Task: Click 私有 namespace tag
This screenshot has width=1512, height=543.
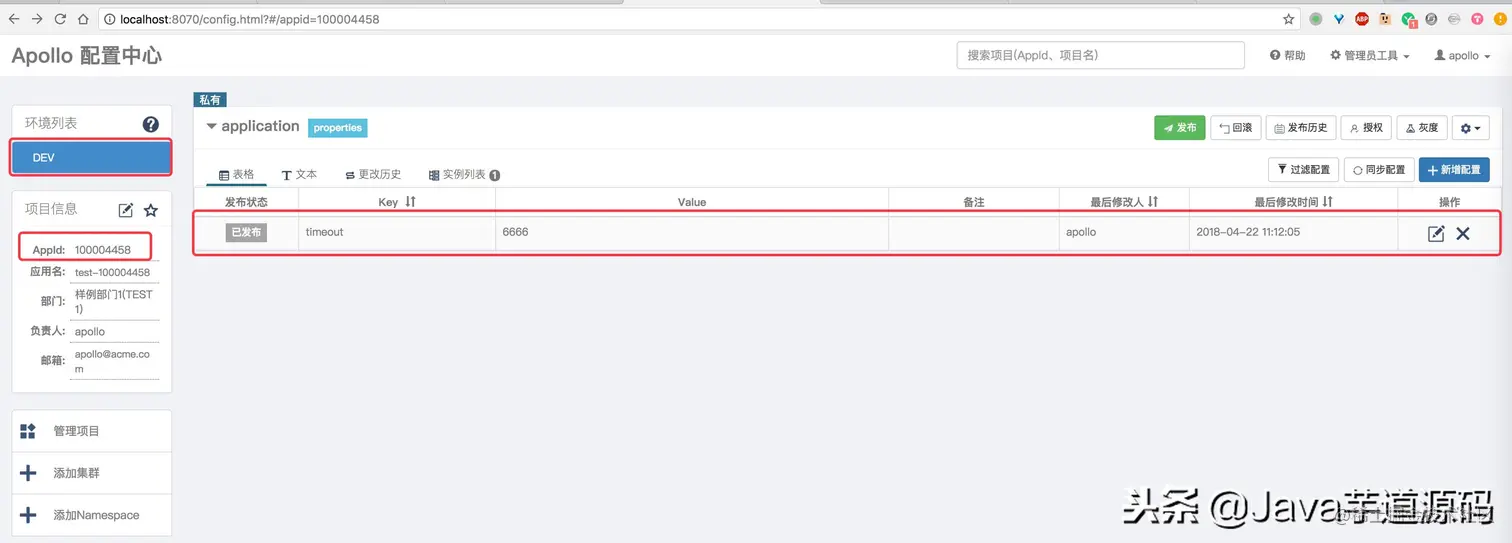Action: pos(210,100)
